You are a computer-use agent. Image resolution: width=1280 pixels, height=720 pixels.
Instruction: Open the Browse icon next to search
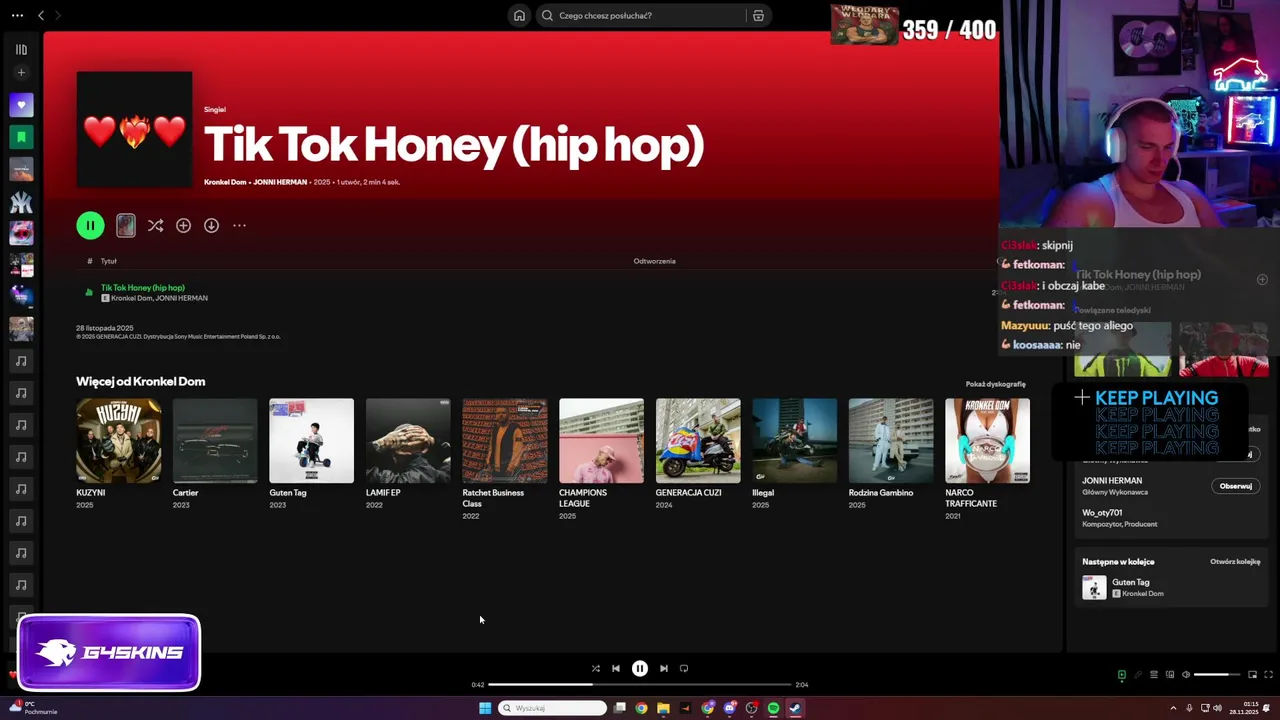coord(758,15)
